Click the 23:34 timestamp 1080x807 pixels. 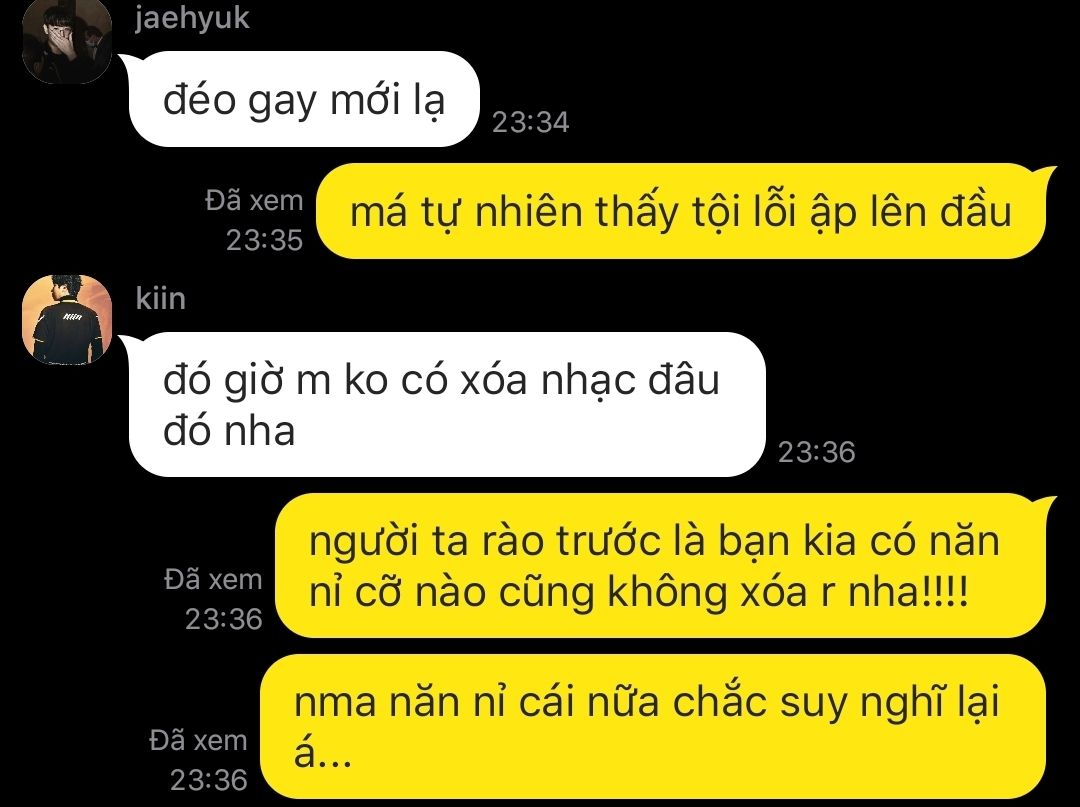click(x=530, y=123)
